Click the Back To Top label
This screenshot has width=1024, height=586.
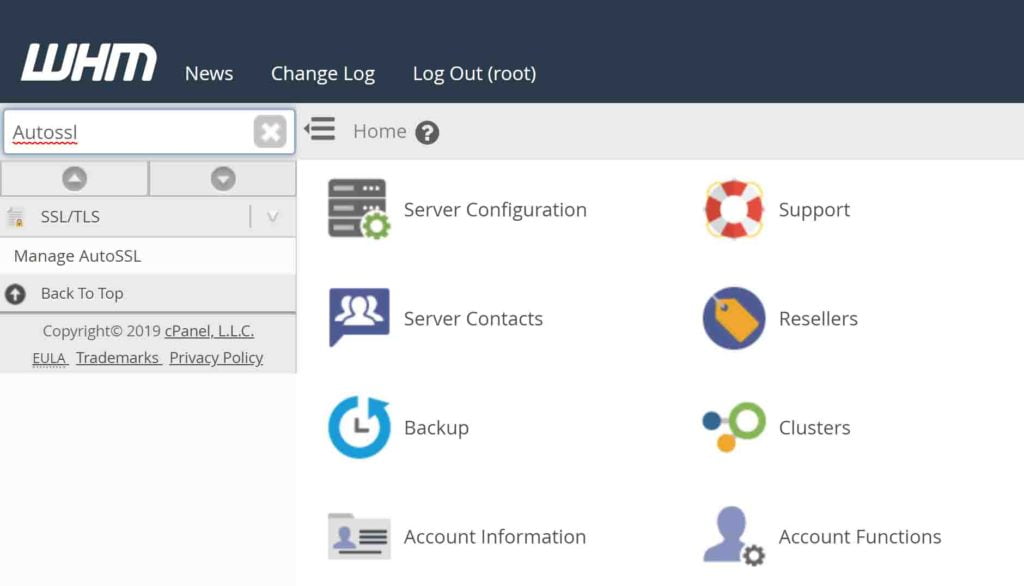coord(82,293)
